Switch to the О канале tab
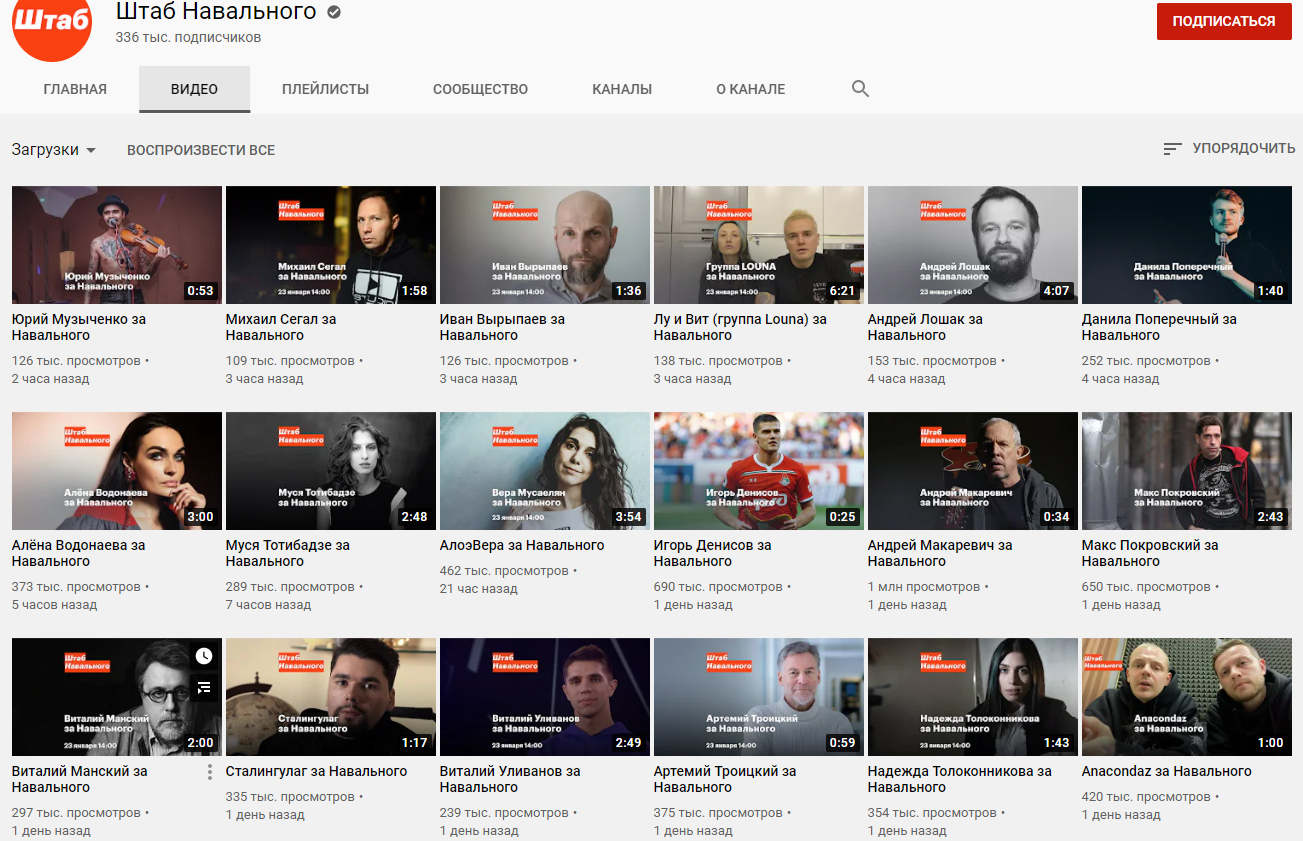This screenshot has width=1303, height=841. [750, 89]
